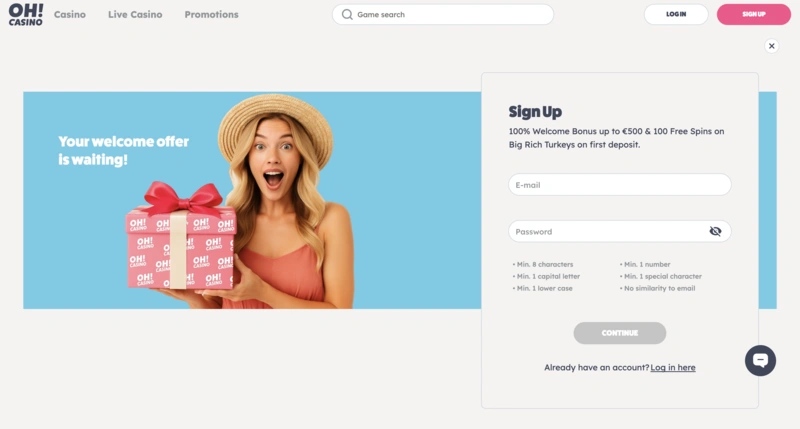Follow the Log in here link
This screenshot has height=429, width=800.
coord(672,367)
